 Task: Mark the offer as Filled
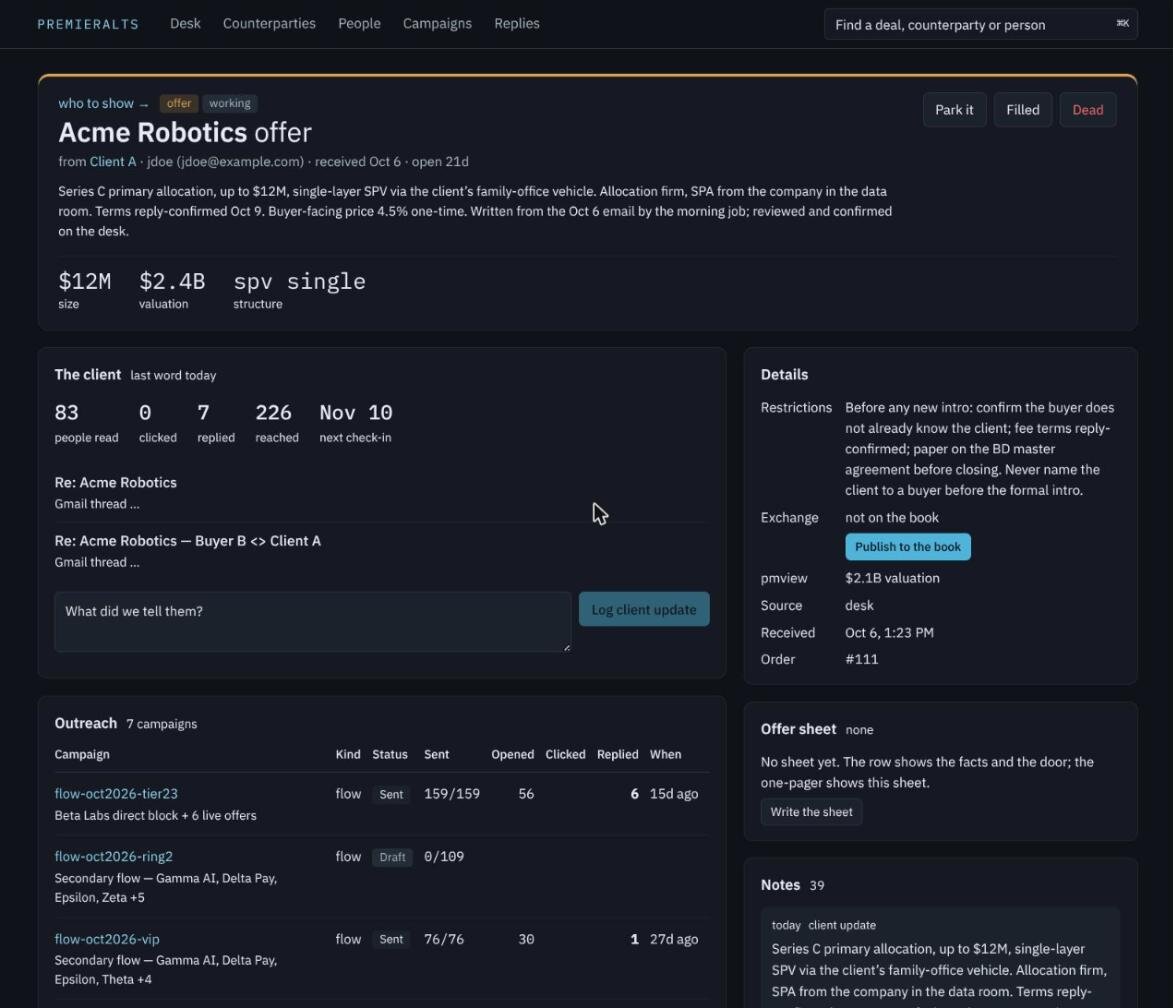tap(1023, 110)
